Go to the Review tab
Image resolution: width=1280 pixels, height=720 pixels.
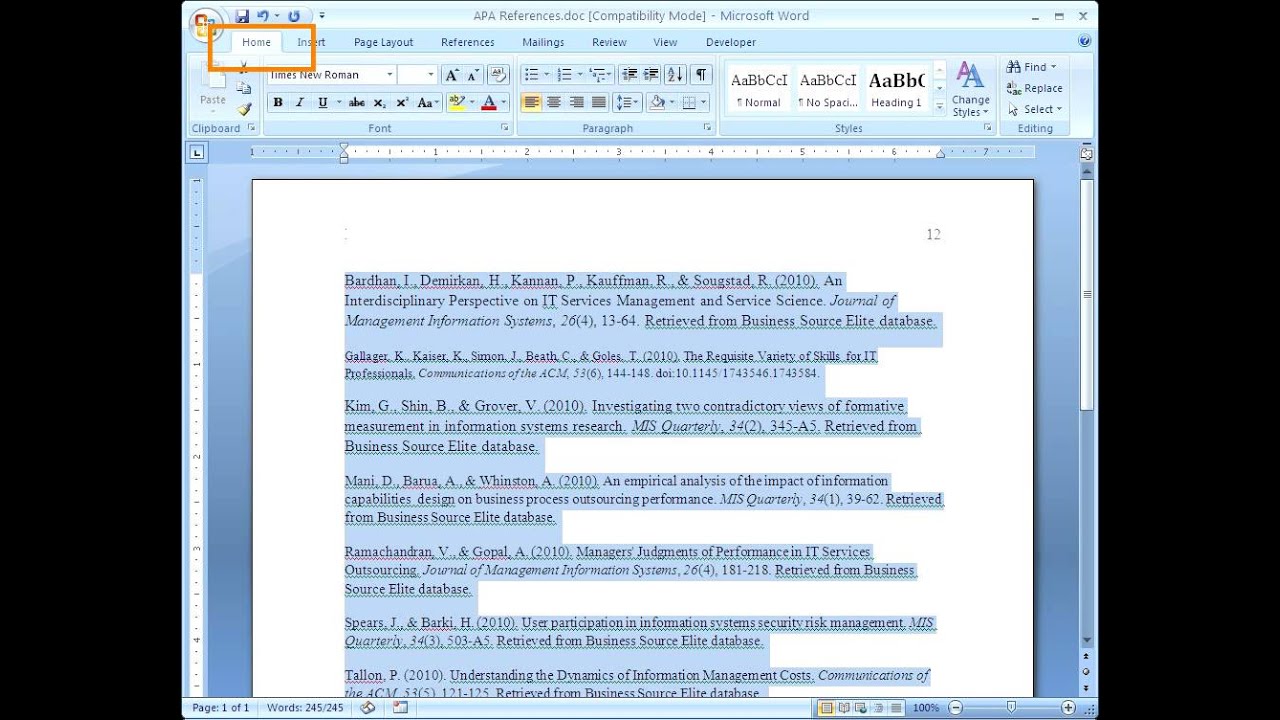(x=609, y=42)
